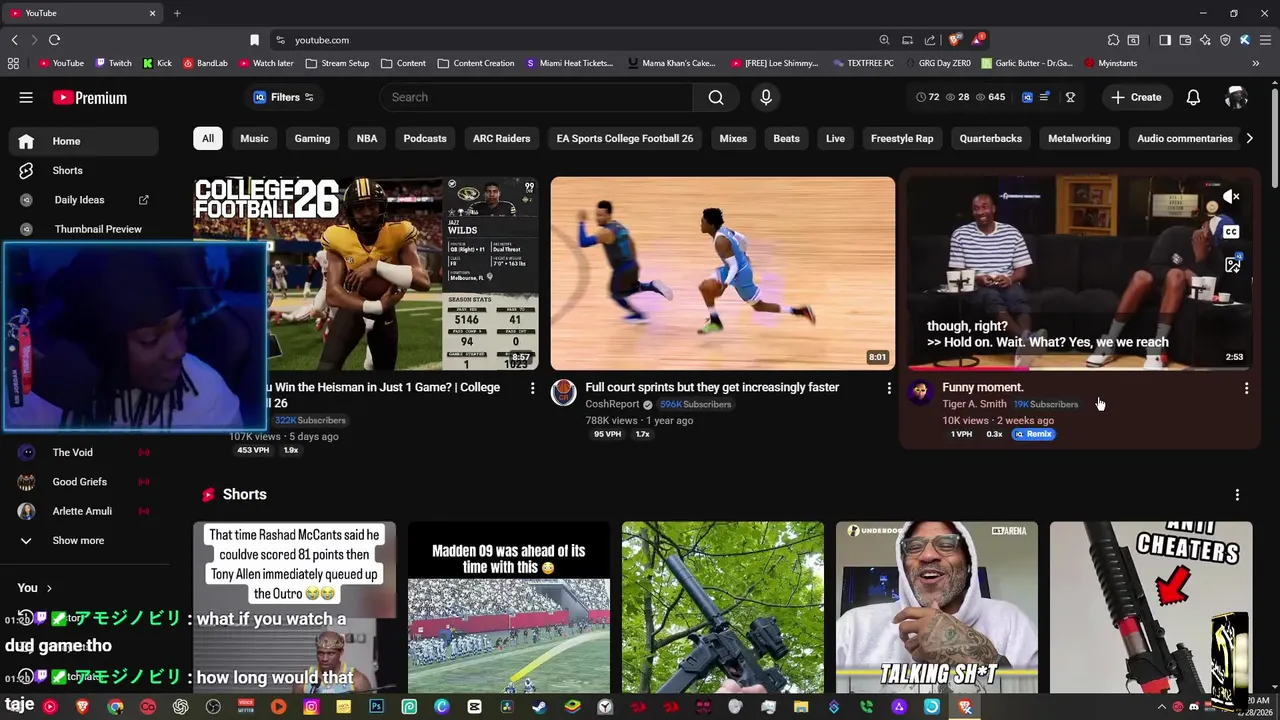Click the YouTube search field
The image size is (1280, 720).
[536, 97]
